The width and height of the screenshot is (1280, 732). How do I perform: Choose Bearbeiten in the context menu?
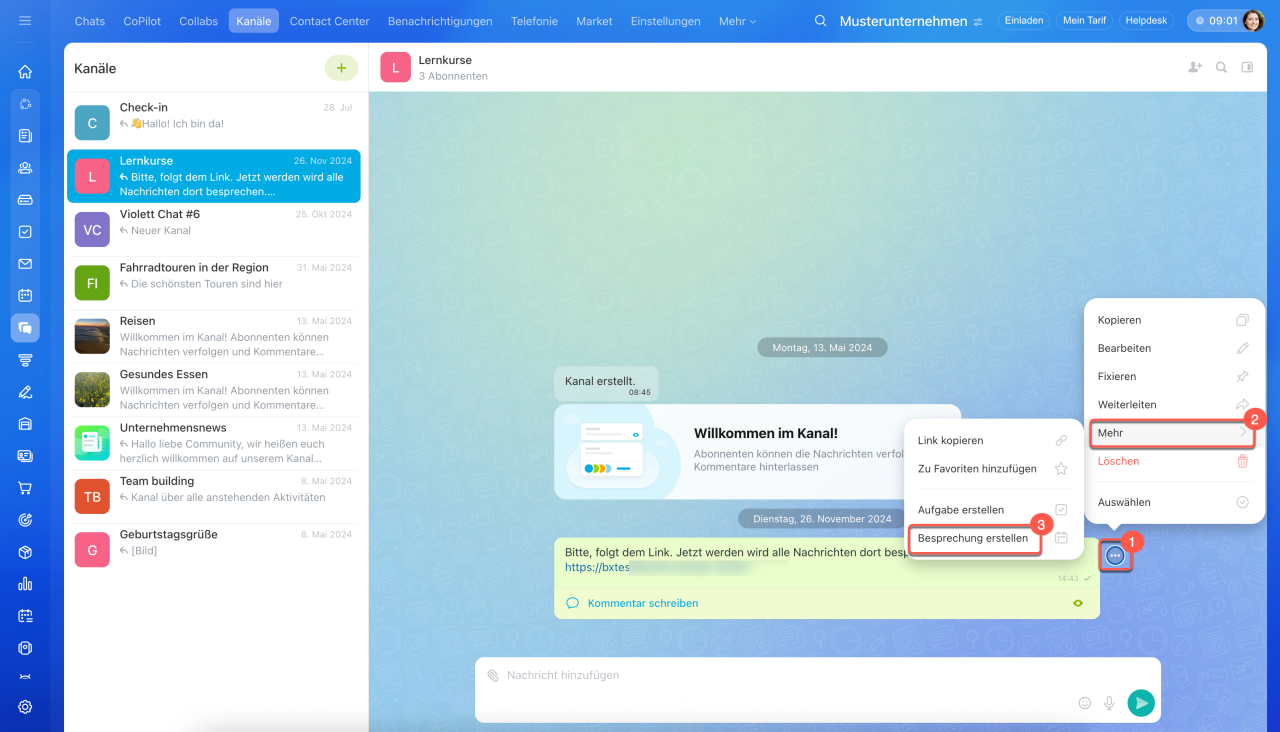[x=1174, y=348]
